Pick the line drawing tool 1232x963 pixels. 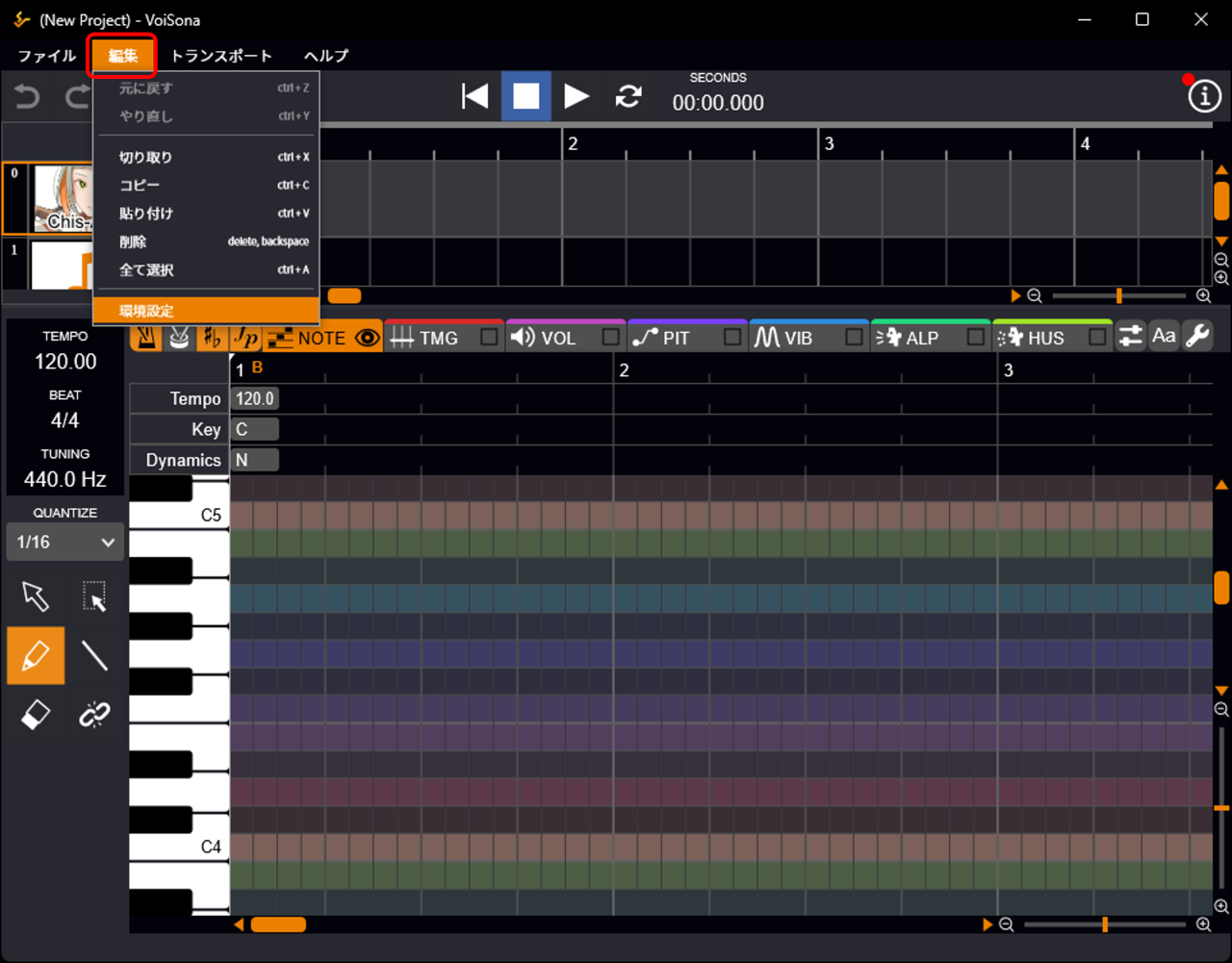click(x=94, y=655)
